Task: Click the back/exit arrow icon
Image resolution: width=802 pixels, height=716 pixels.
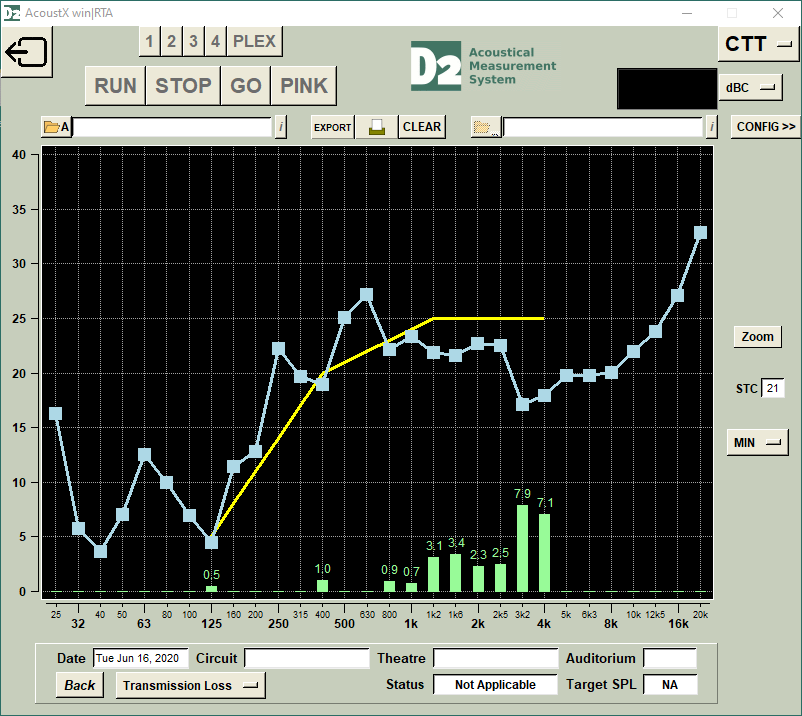Action: [x=27, y=52]
